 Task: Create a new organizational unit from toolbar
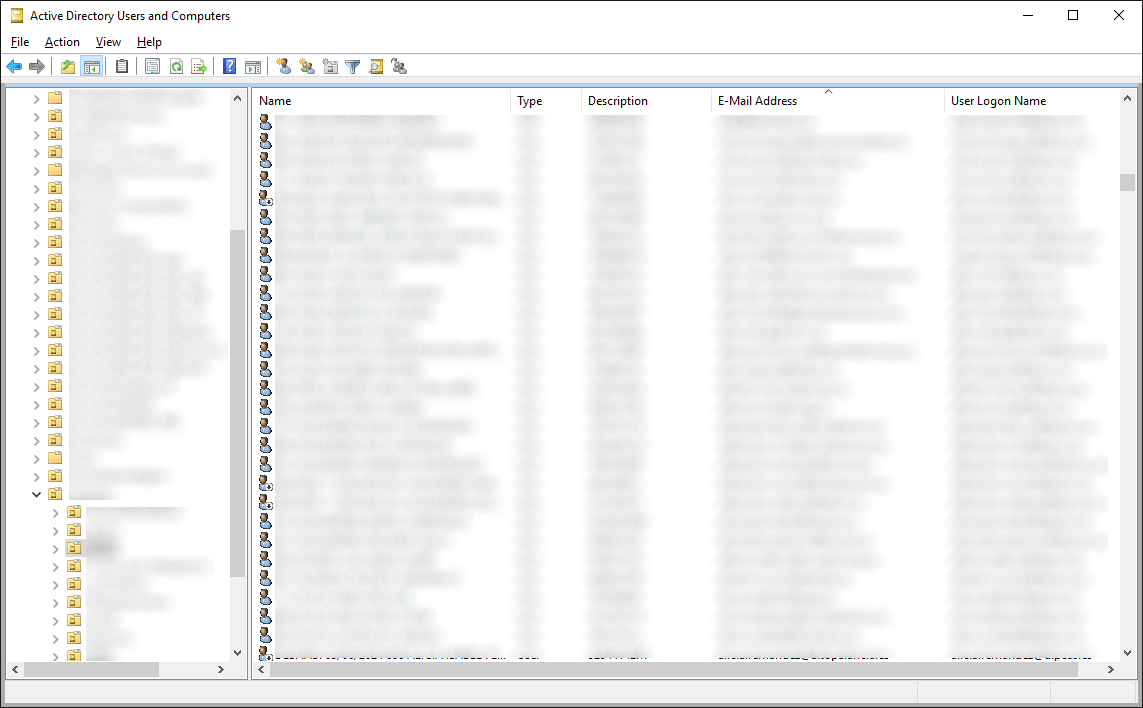point(330,67)
